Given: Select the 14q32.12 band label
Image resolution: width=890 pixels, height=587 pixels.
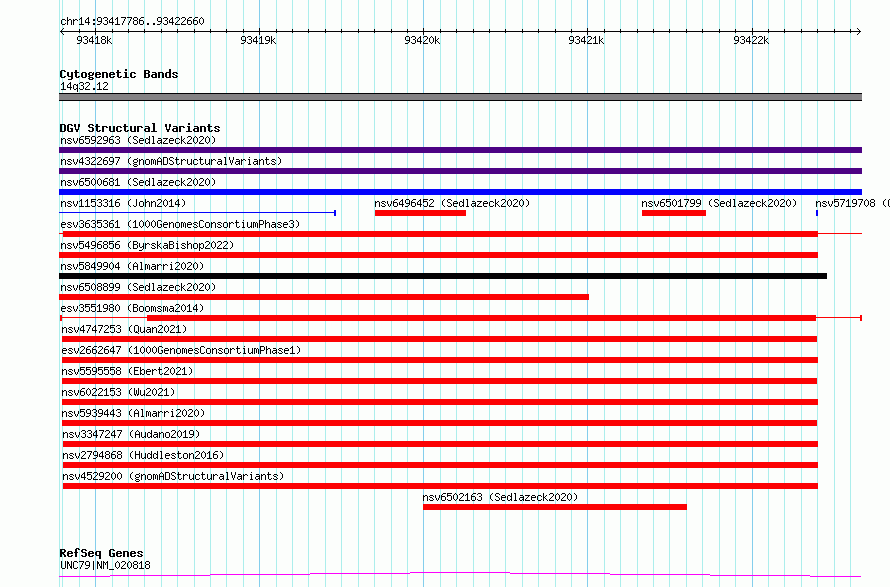Looking at the screenshot, I should pyautogui.click(x=84, y=86).
